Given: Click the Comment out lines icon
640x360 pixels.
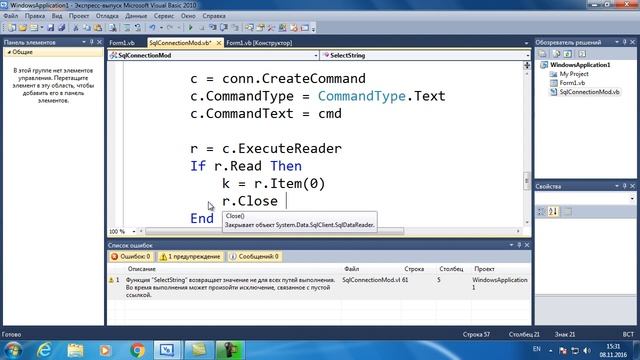Looking at the screenshot, I should [127, 28].
